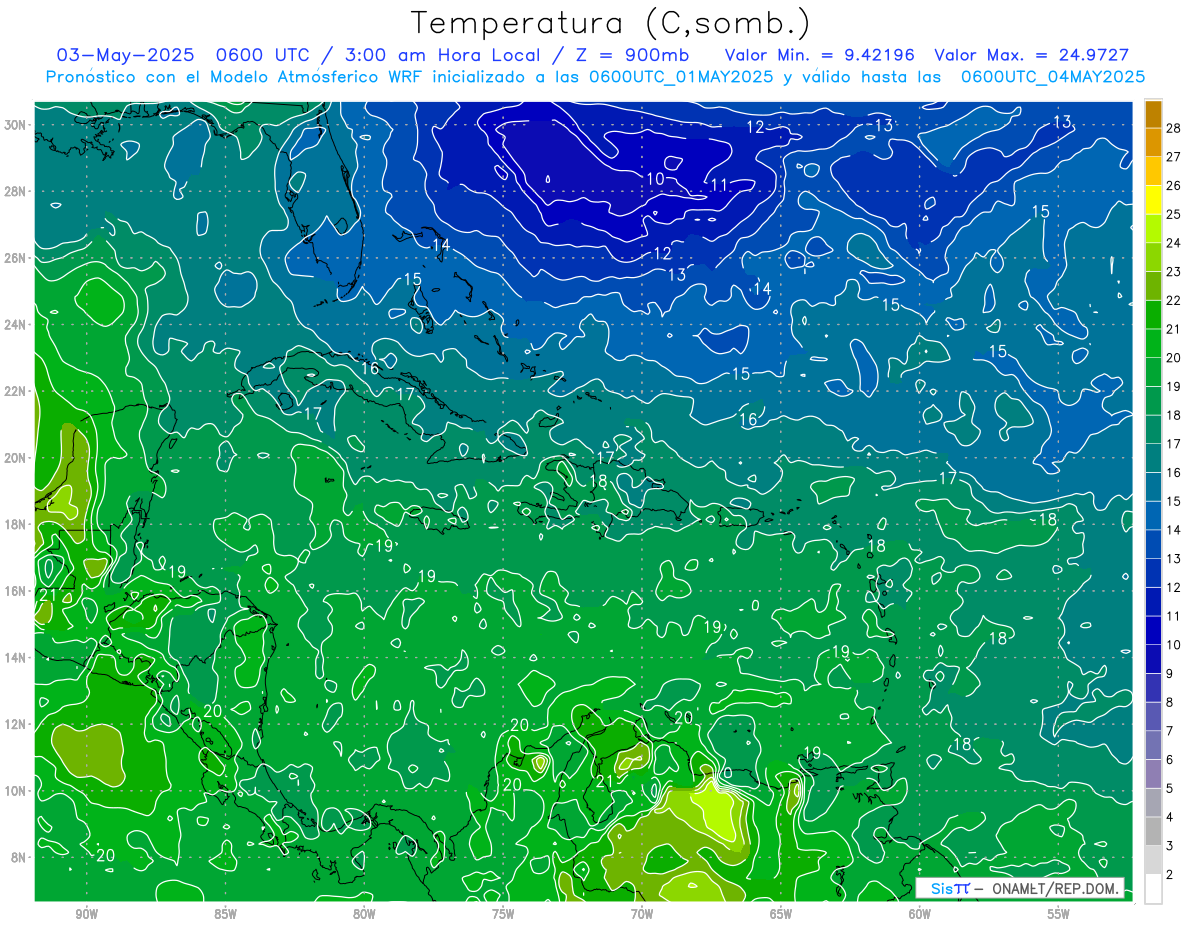Screen dimensions: 1200x927
Task: Click legend value "25" on the color scale
Action: [1174, 214]
